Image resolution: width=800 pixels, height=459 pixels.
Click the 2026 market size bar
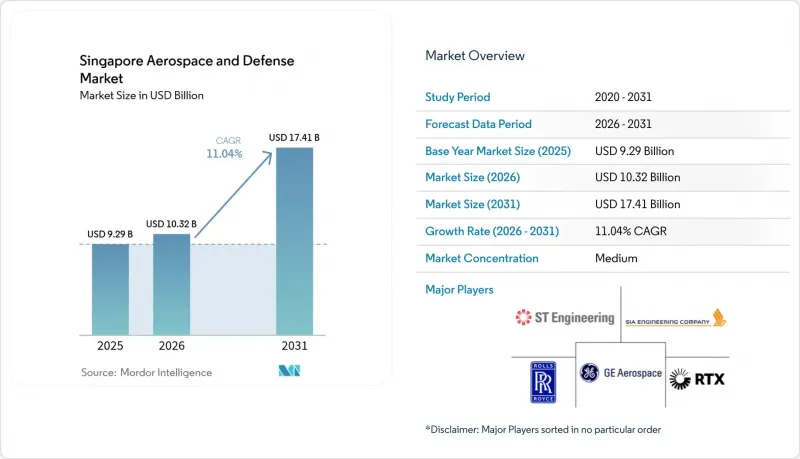(171, 284)
